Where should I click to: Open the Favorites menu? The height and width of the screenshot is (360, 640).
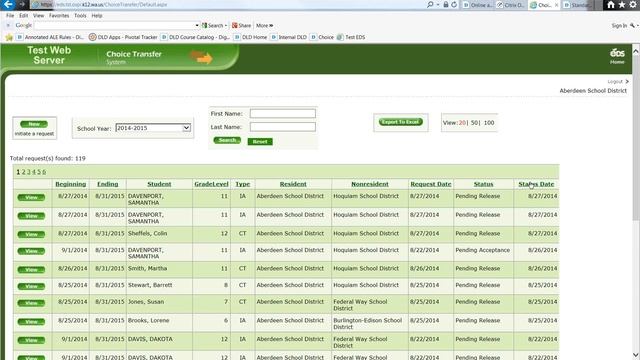(x=59, y=16)
